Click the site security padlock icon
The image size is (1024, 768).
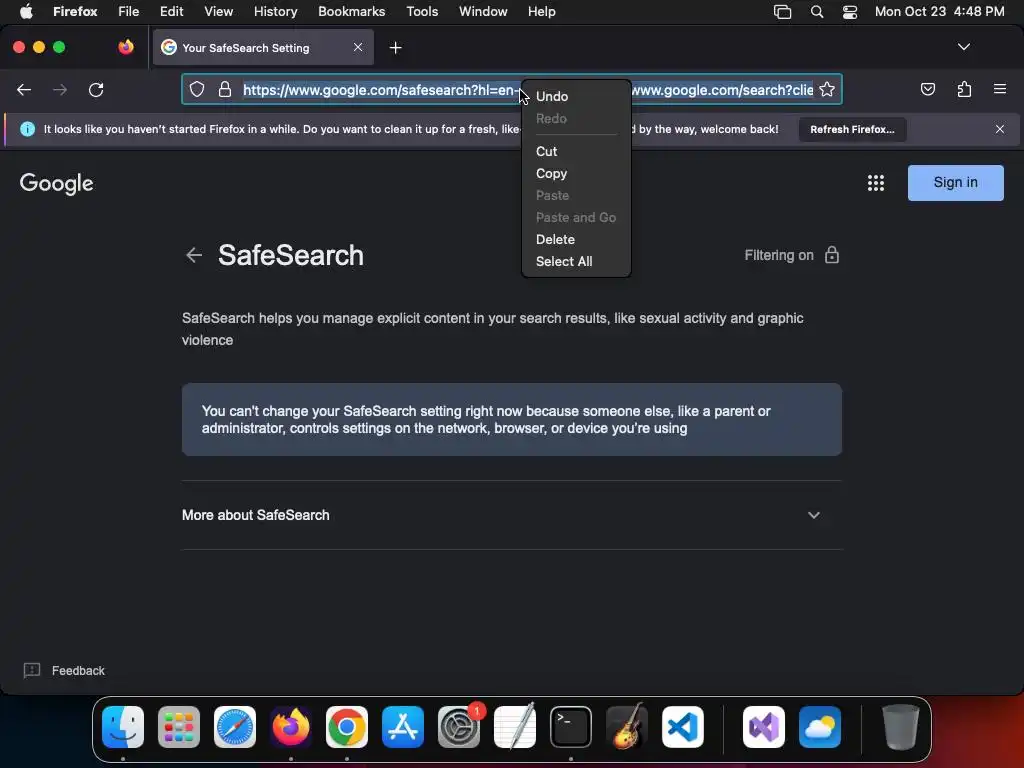(x=225, y=89)
